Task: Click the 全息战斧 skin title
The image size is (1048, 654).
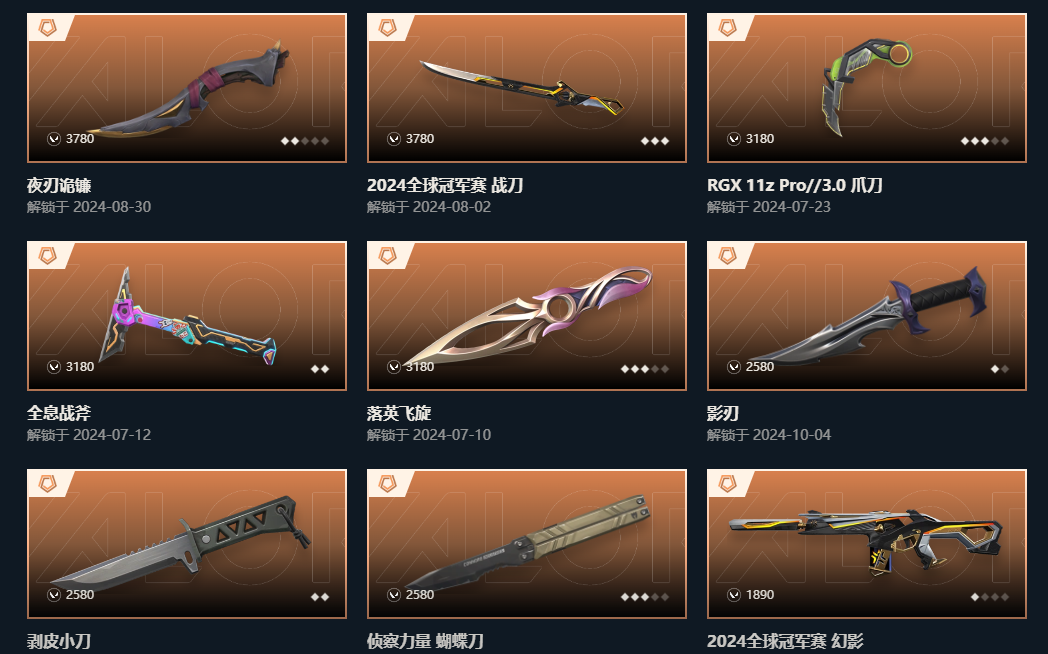Action: [59, 413]
